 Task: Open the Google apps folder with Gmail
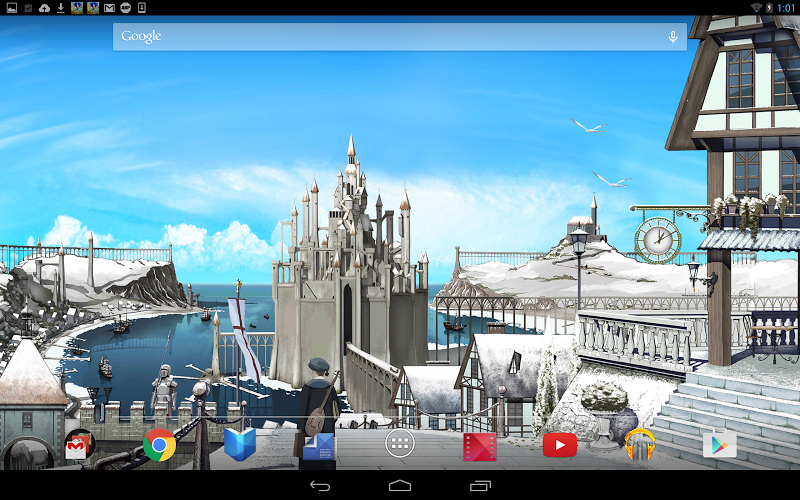click(x=79, y=445)
